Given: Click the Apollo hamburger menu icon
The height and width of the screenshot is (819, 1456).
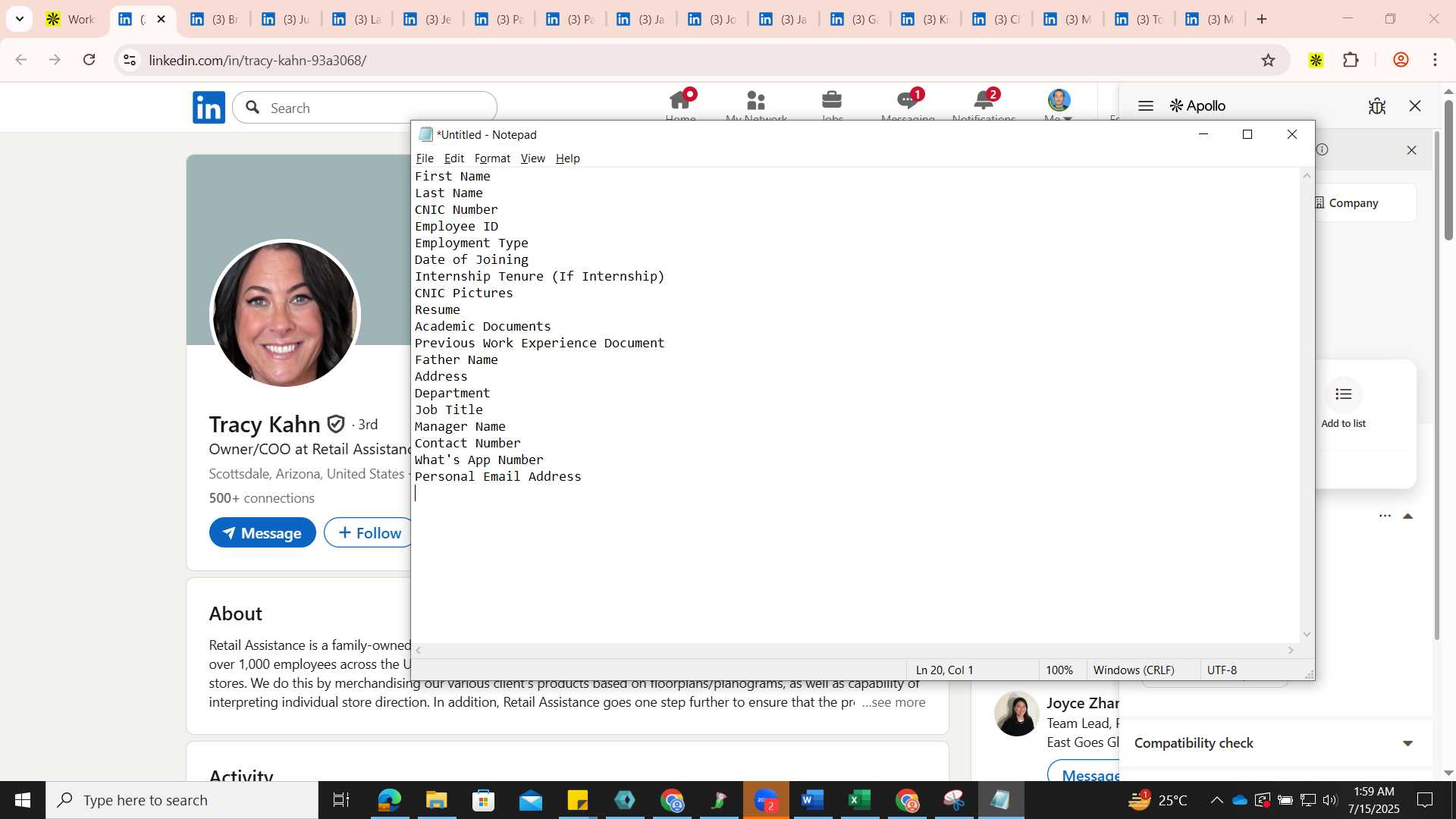Looking at the screenshot, I should pyautogui.click(x=1146, y=106).
